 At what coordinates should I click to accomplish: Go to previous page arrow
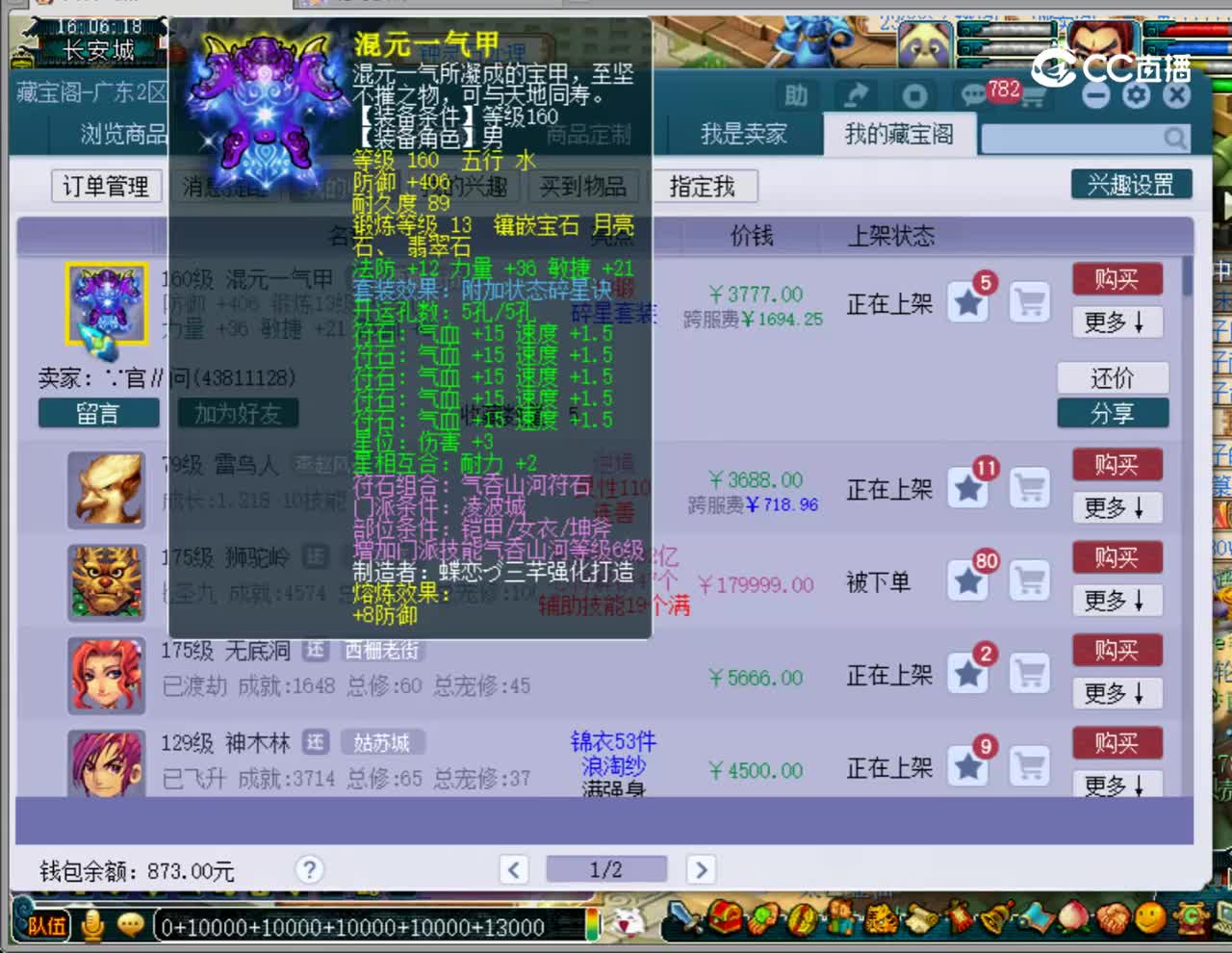click(x=514, y=870)
